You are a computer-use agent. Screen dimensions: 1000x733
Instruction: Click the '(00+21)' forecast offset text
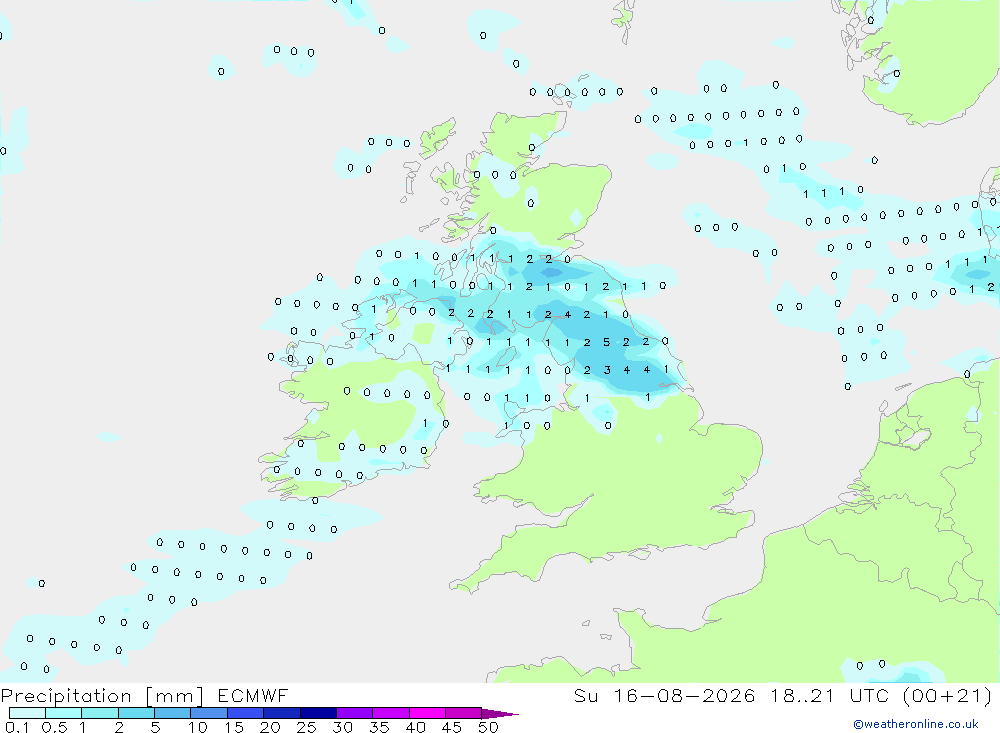point(947,696)
